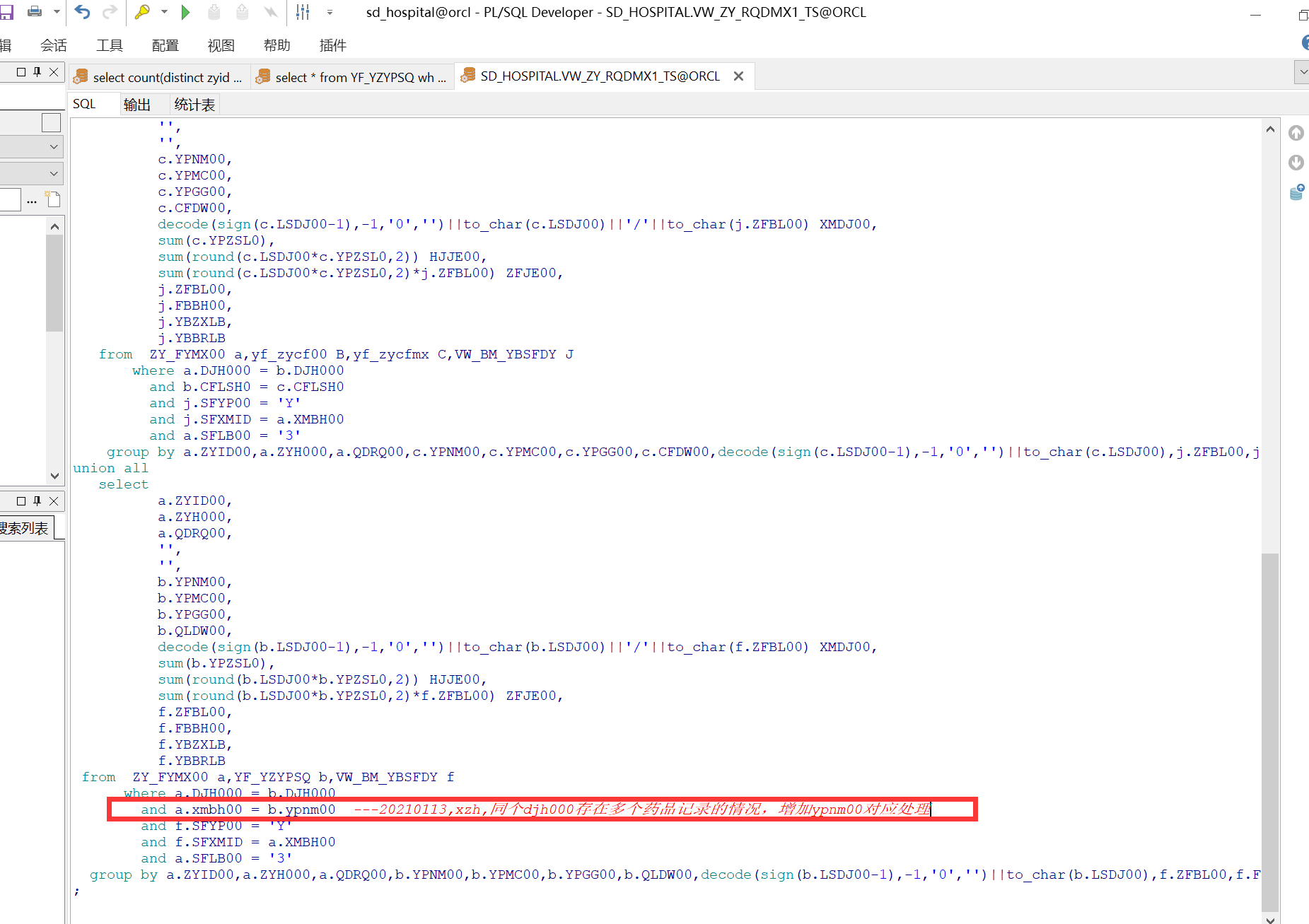Viewport: 1309px width, 924px height.
Task: Click the blue help question mark icon
Action: click(1305, 42)
